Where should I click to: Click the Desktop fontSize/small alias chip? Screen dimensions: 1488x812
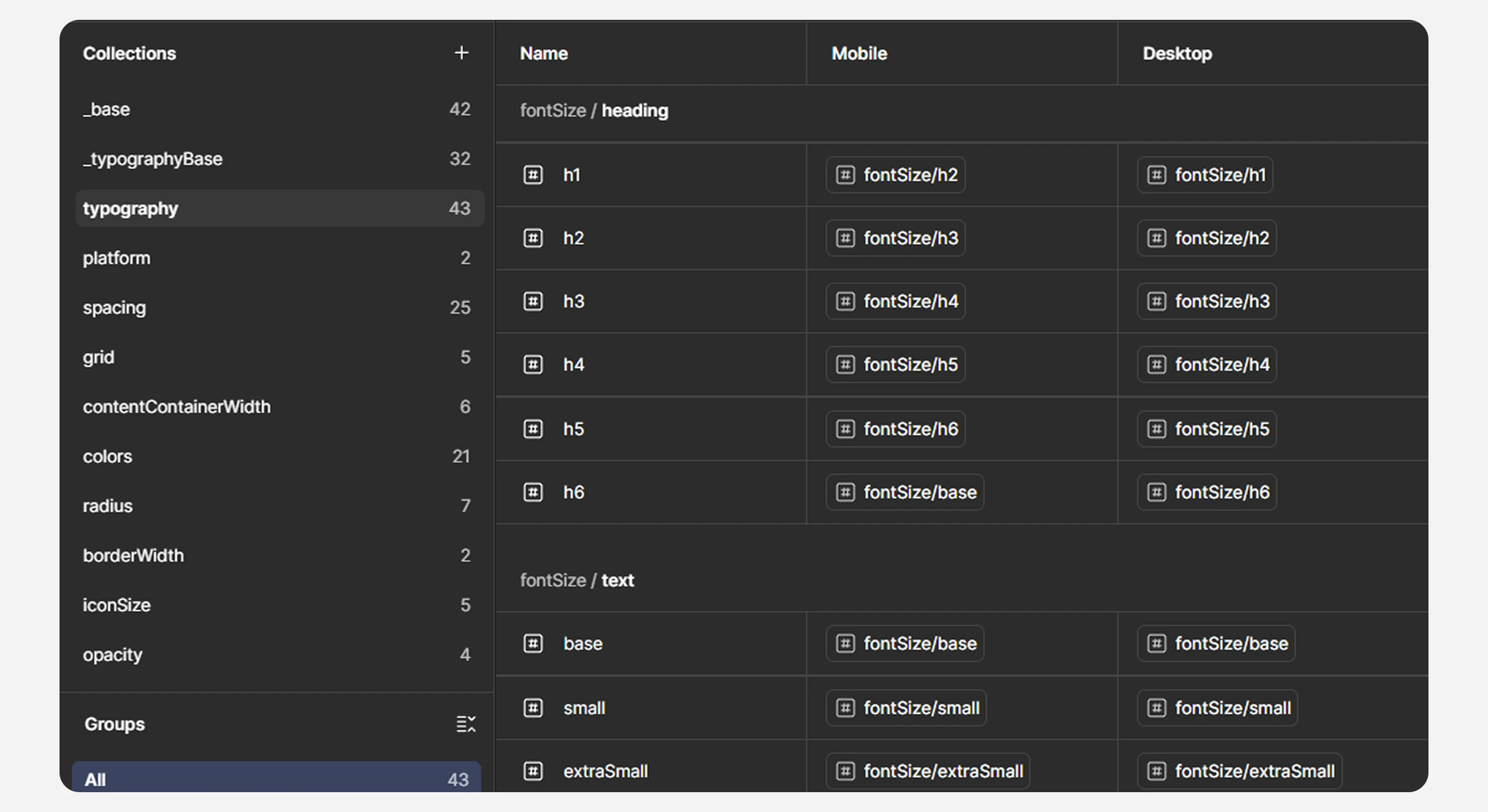1218,708
